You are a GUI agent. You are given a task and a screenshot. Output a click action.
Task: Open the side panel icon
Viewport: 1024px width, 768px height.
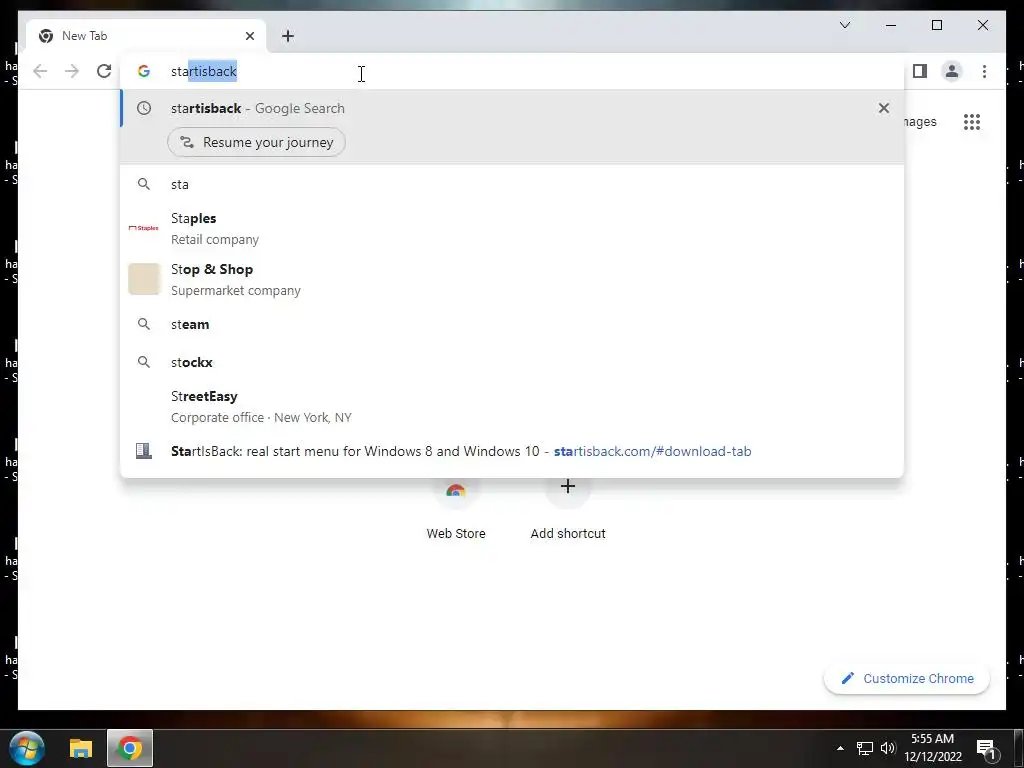920,71
